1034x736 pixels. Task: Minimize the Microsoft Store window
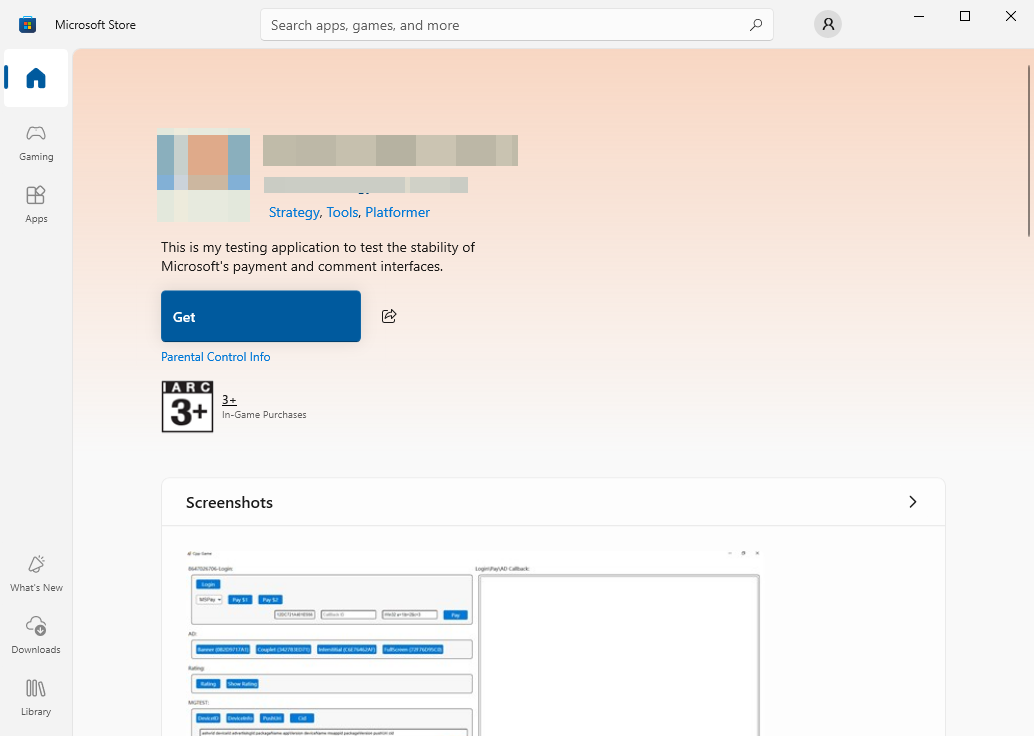click(919, 16)
